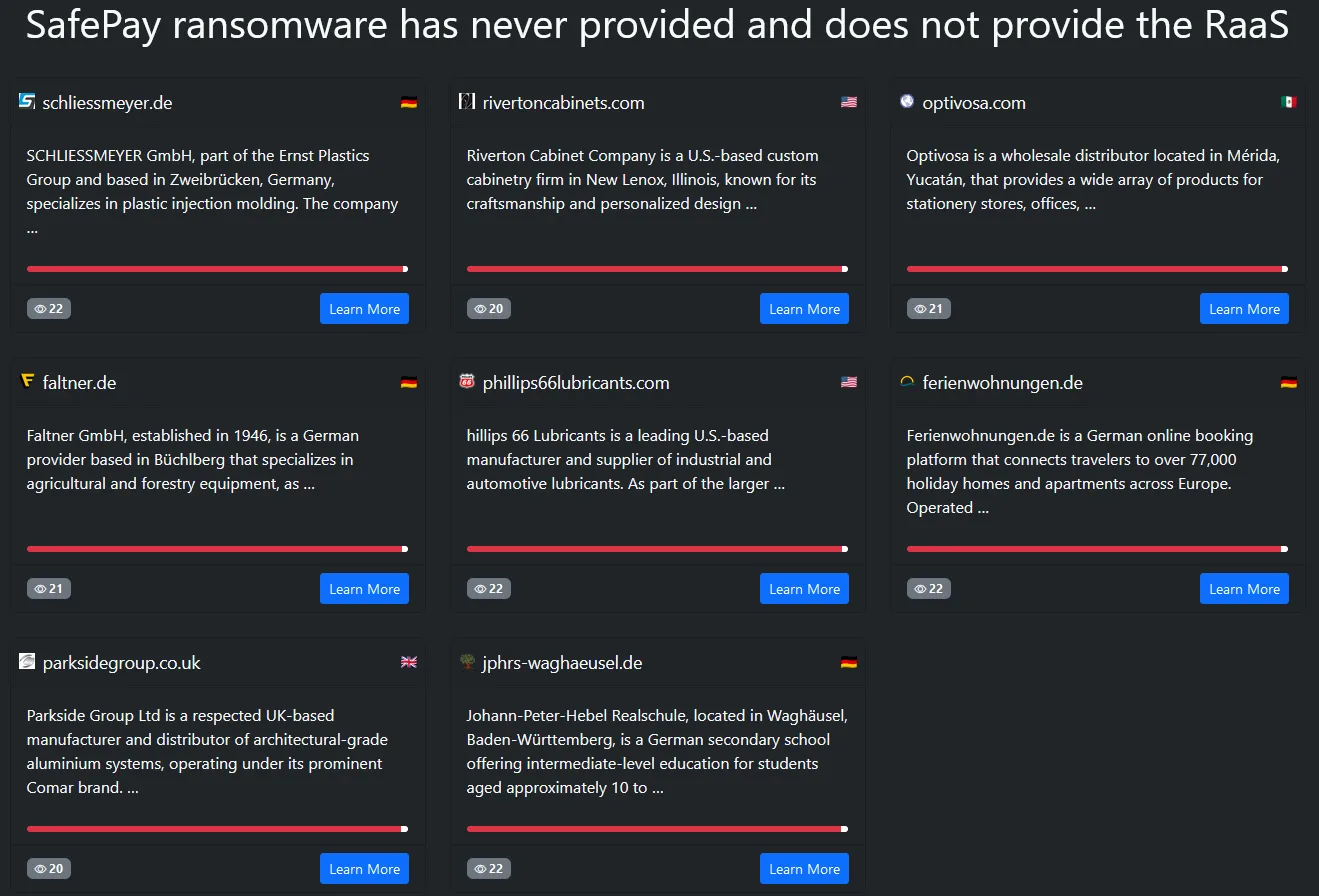Viewport: 1319px width, 896px height.
Task: Click the Mexican flag on optivosa.com card
Action: (x=1288, y=102)
